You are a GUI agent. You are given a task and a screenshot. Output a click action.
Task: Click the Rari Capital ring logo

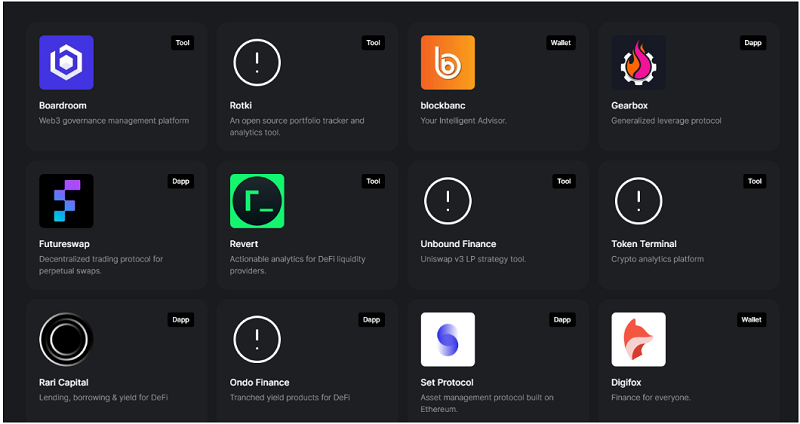click(66, 340)
